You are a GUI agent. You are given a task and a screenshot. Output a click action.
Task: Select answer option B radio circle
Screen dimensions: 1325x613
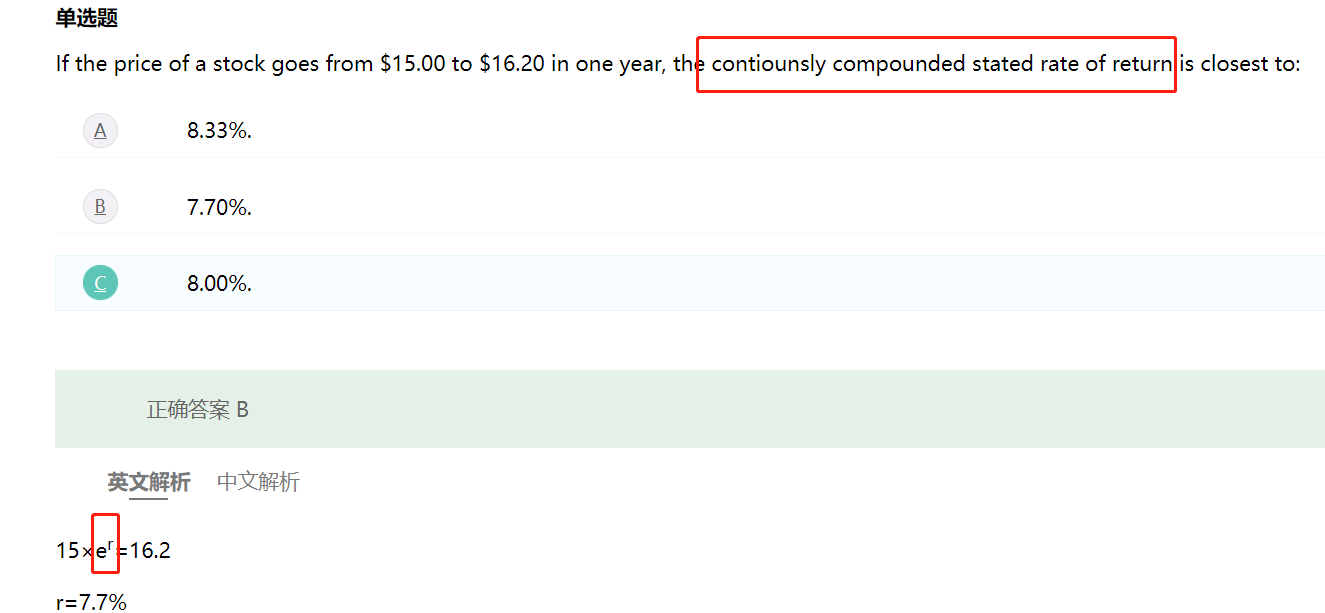coord(100,207)
